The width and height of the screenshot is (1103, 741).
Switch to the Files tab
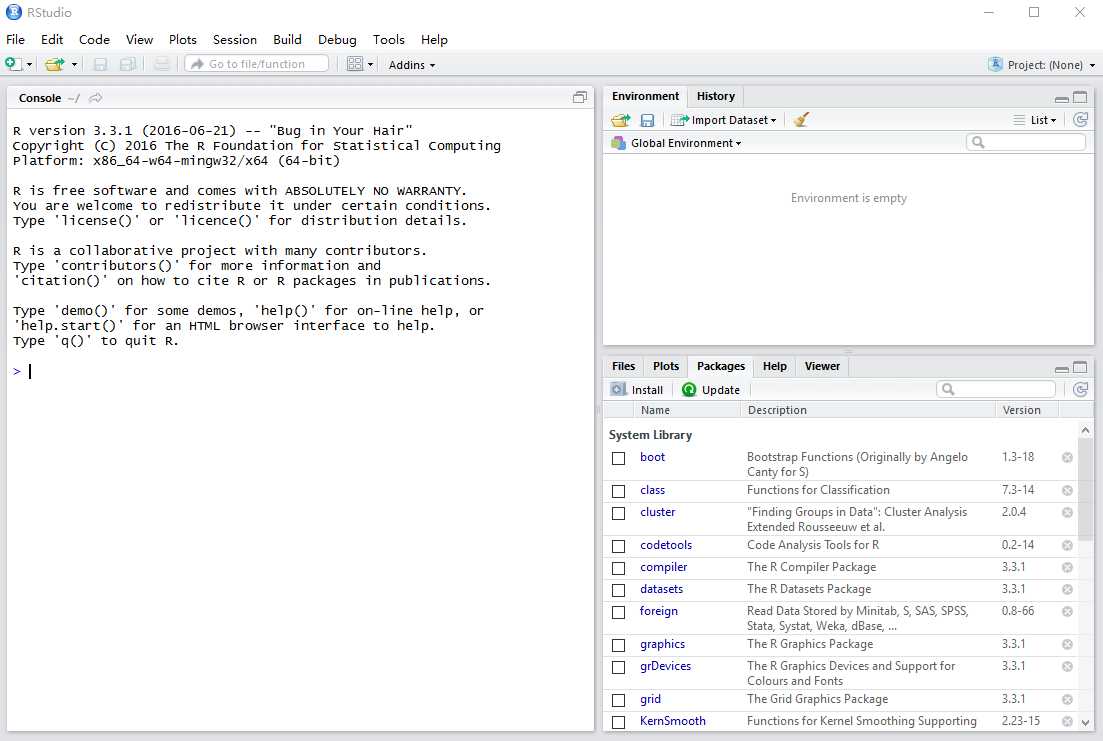pos(623,366)
